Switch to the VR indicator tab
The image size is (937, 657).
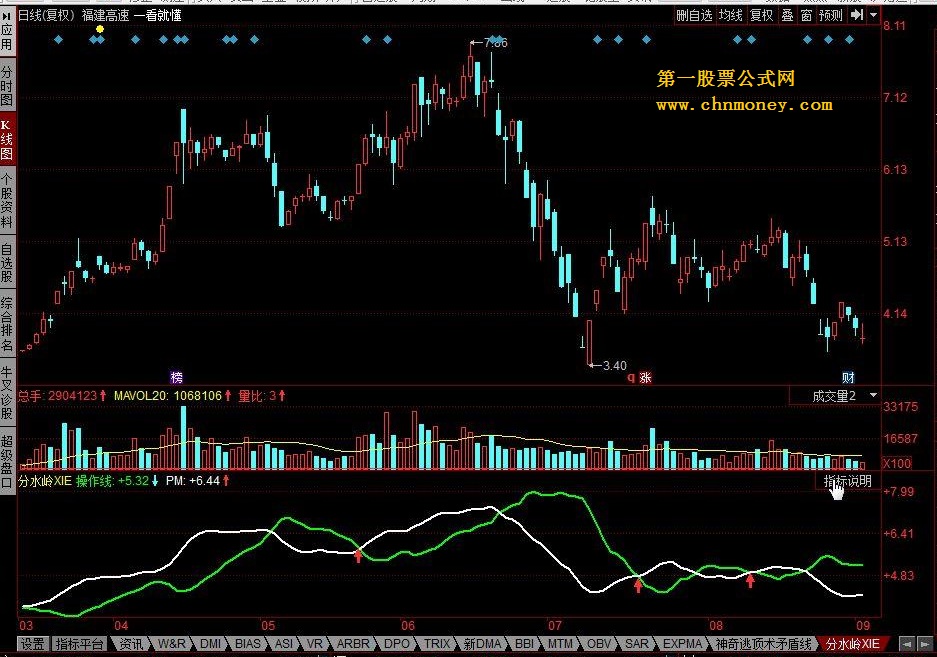315,644
